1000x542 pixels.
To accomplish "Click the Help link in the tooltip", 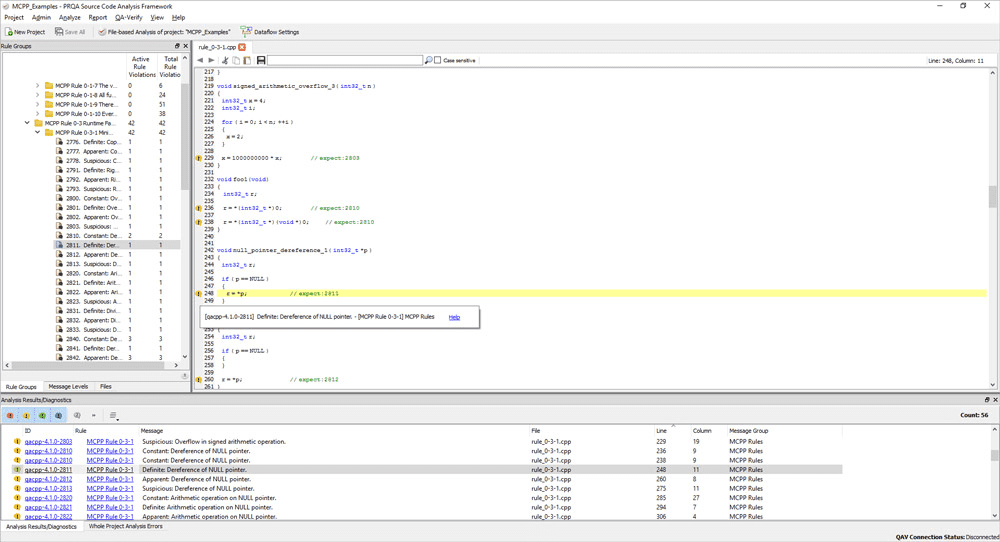I will click(x=454, y=317).
